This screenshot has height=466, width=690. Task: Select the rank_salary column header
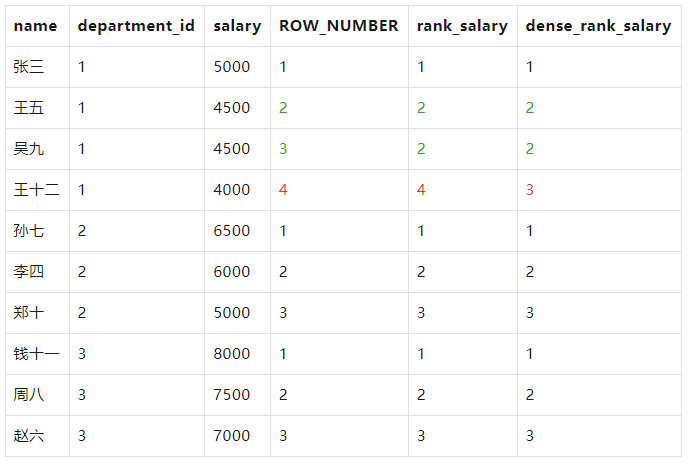[x=462, y=26]
